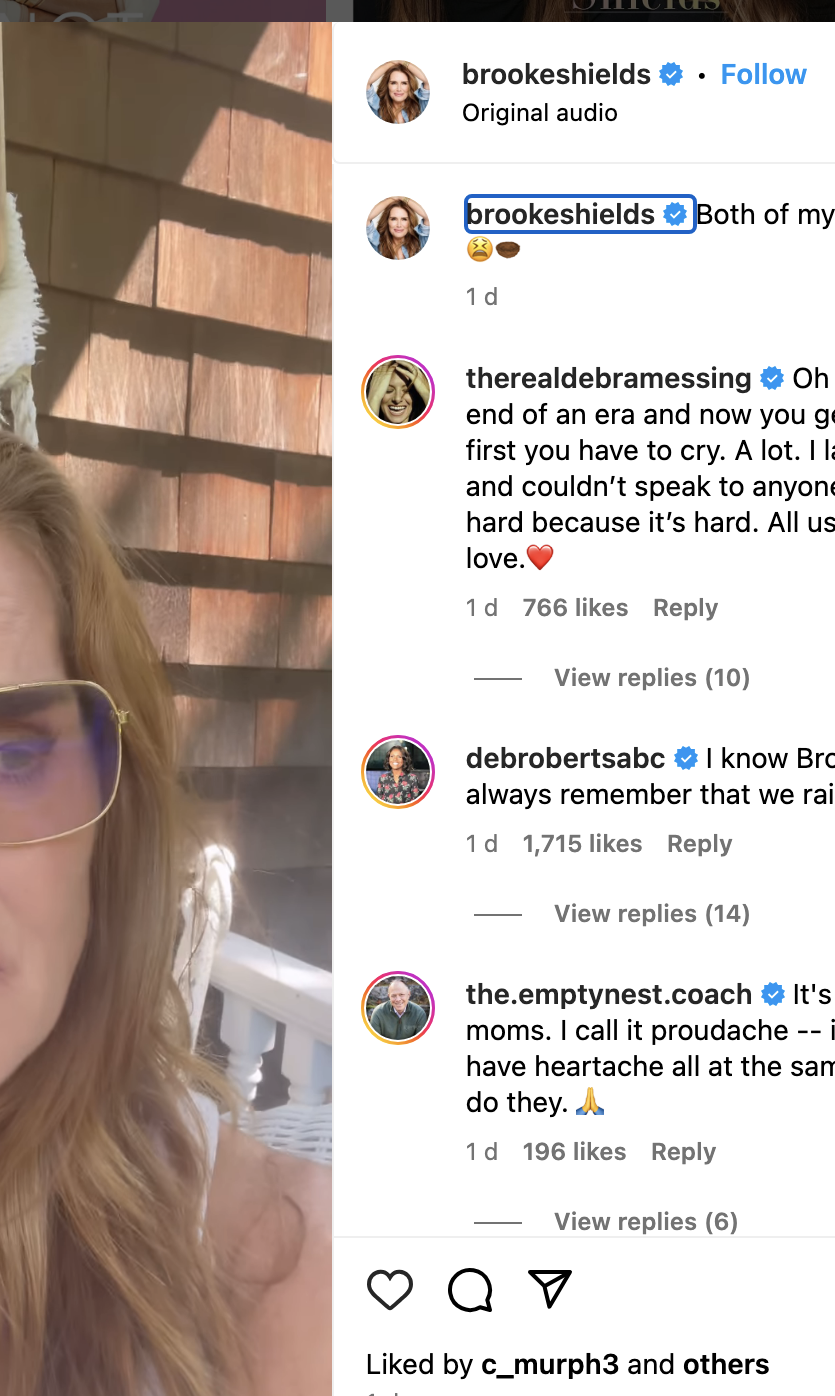Follow brookeshields
This screenshot has width=835, height=1396.
(763, 75)
